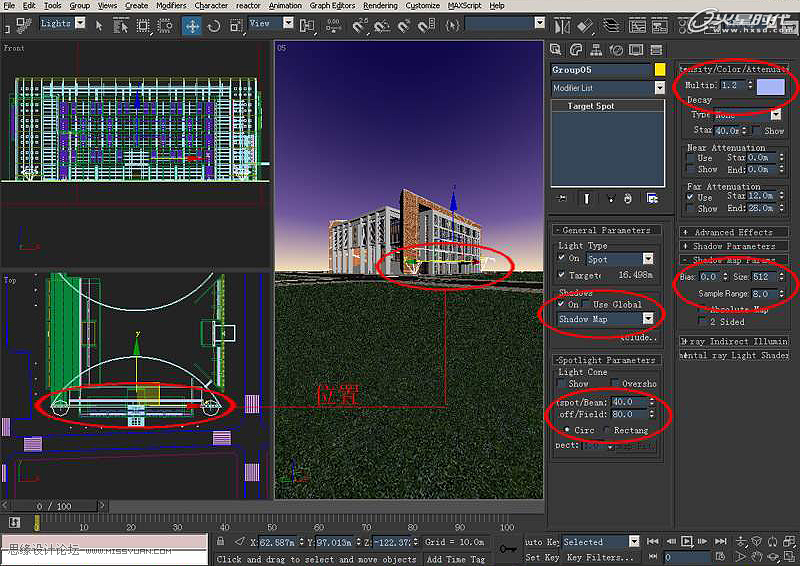Click the Key Filters button
The image size is (800, 566).
[601, 558]
